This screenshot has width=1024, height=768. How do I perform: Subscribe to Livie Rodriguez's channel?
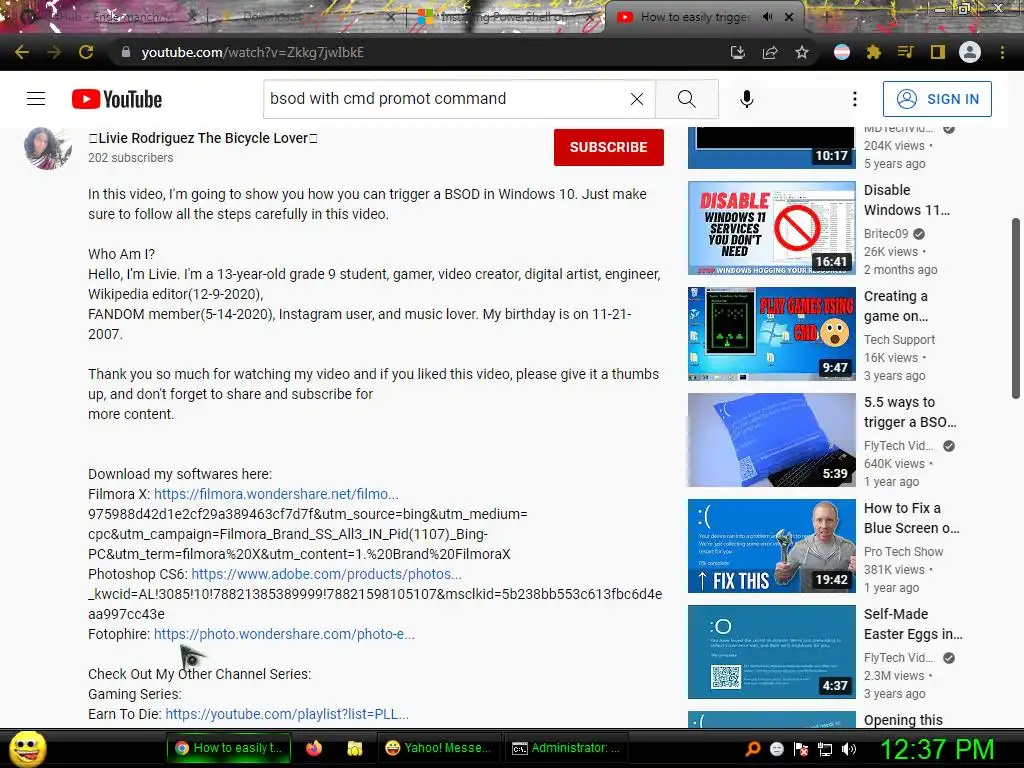click(609, 147)
